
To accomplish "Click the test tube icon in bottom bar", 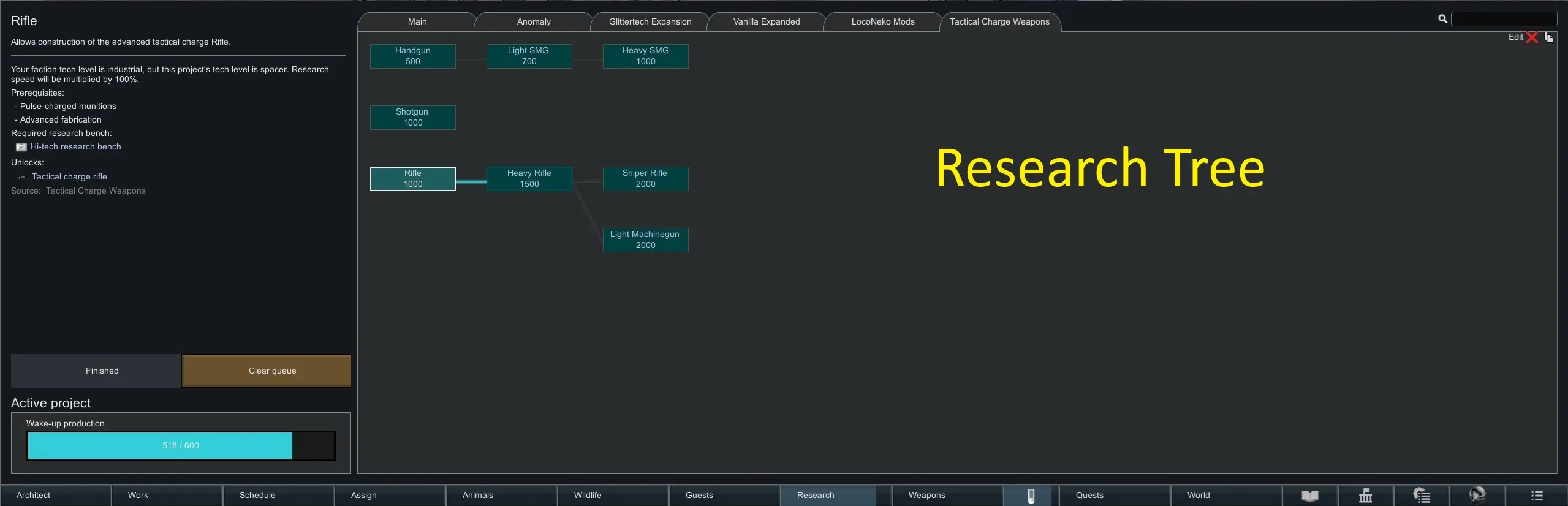I will pos(1031,496).
